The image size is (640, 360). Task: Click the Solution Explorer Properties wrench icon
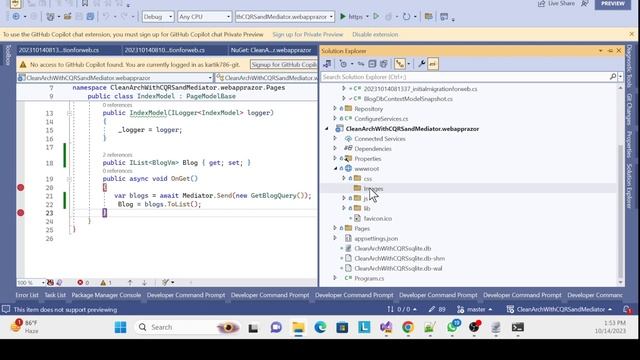coord(422,64)
